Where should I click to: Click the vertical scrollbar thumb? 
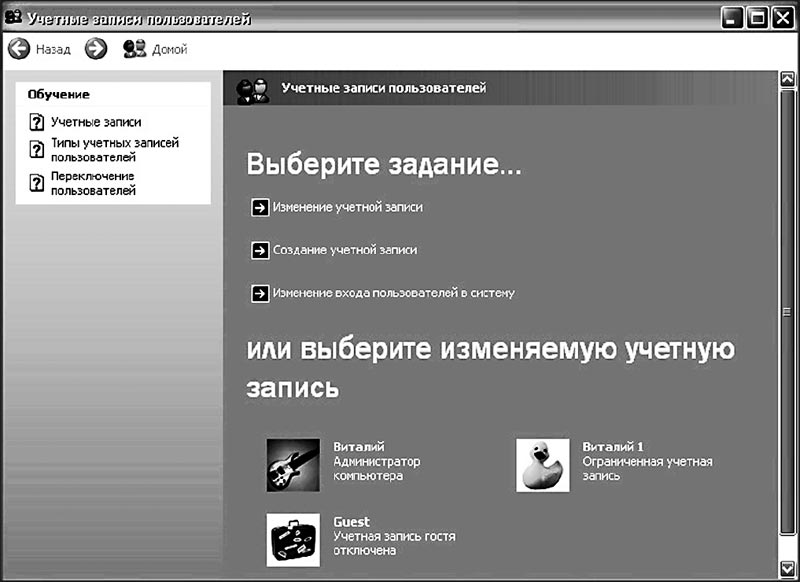pos(787,312)
